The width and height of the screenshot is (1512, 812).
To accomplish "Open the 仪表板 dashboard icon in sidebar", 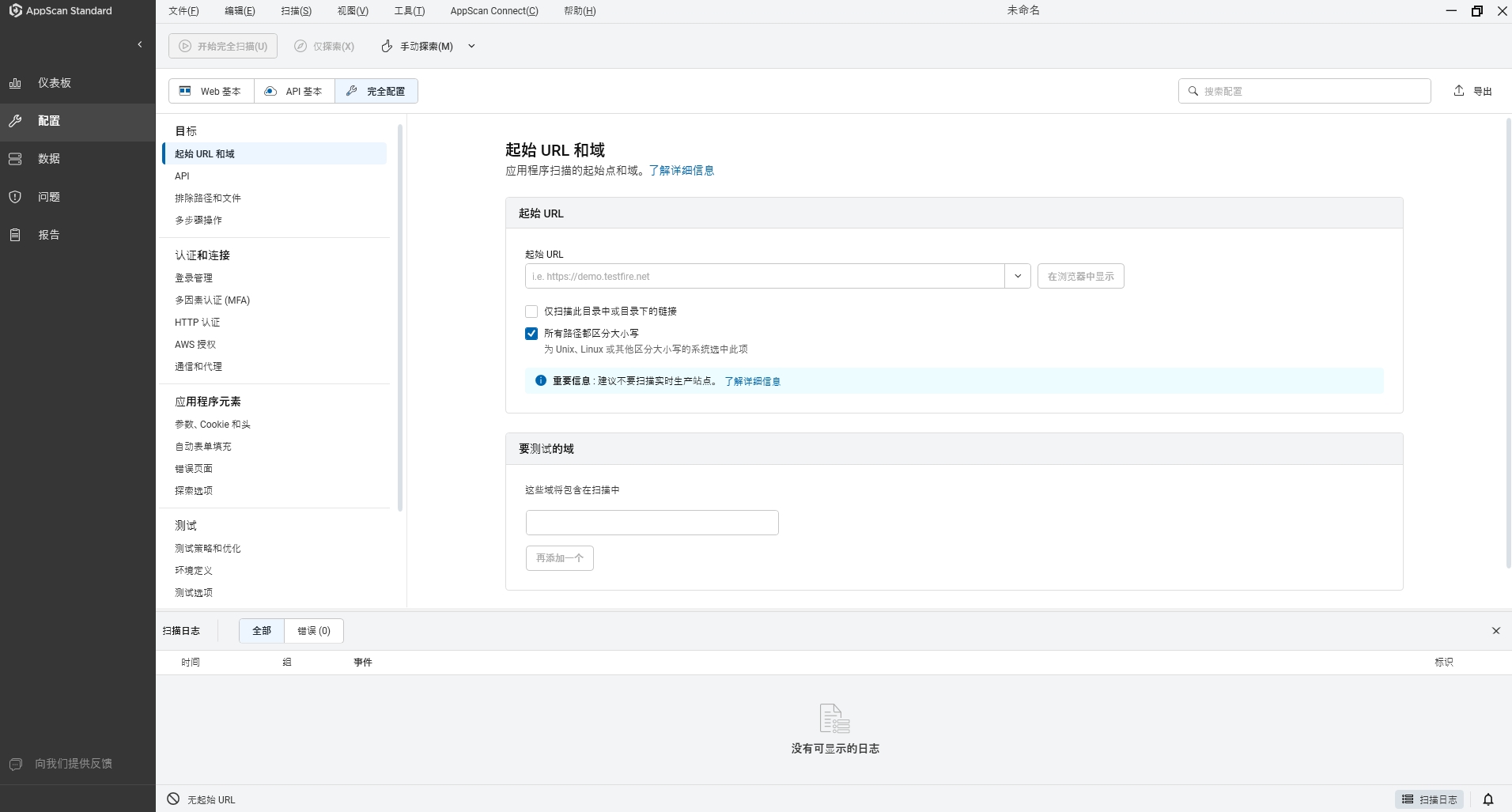I will [15, 83].
